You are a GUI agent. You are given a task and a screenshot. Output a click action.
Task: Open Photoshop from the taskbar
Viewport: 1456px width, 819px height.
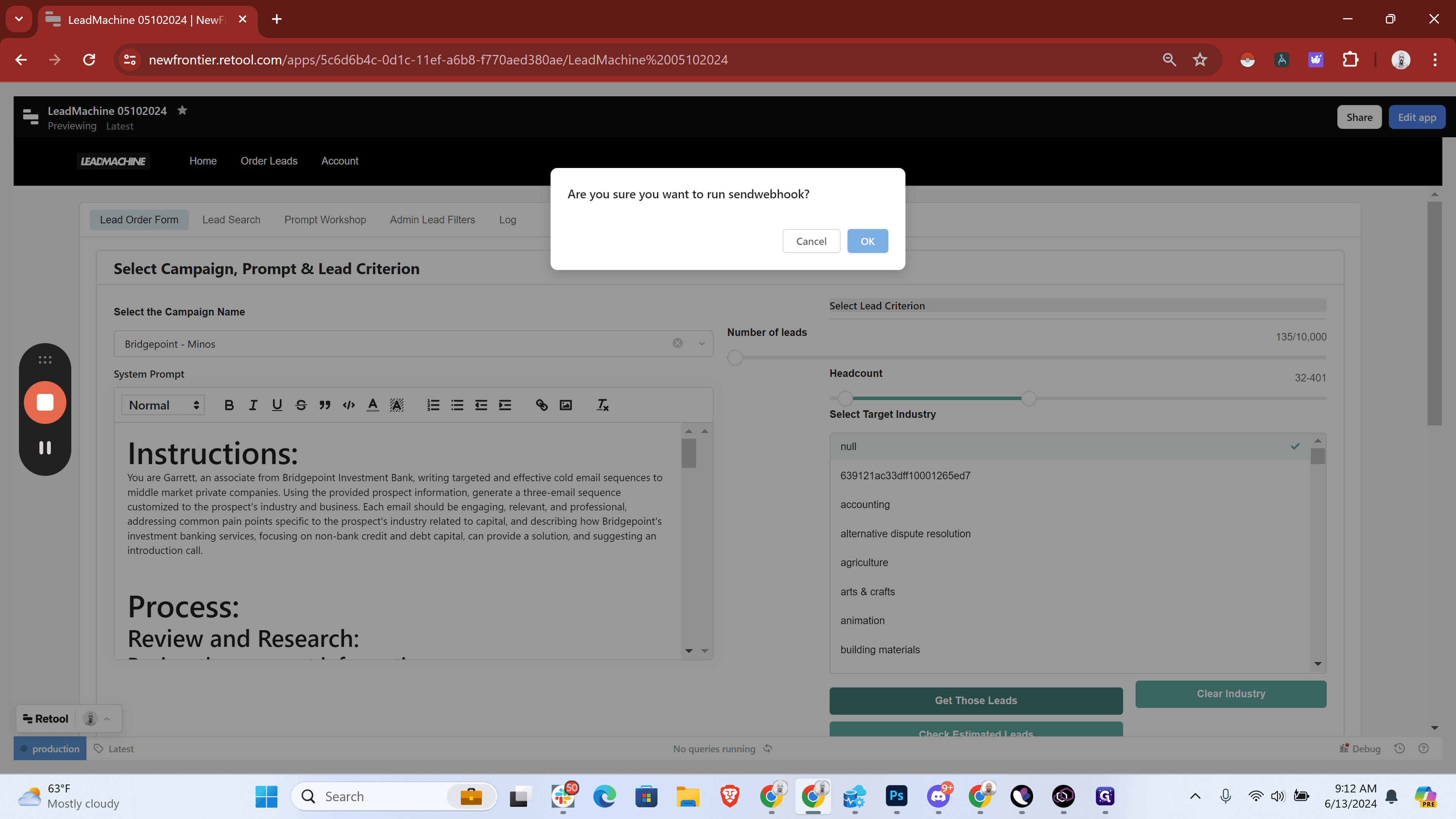[x=896, y=796]
